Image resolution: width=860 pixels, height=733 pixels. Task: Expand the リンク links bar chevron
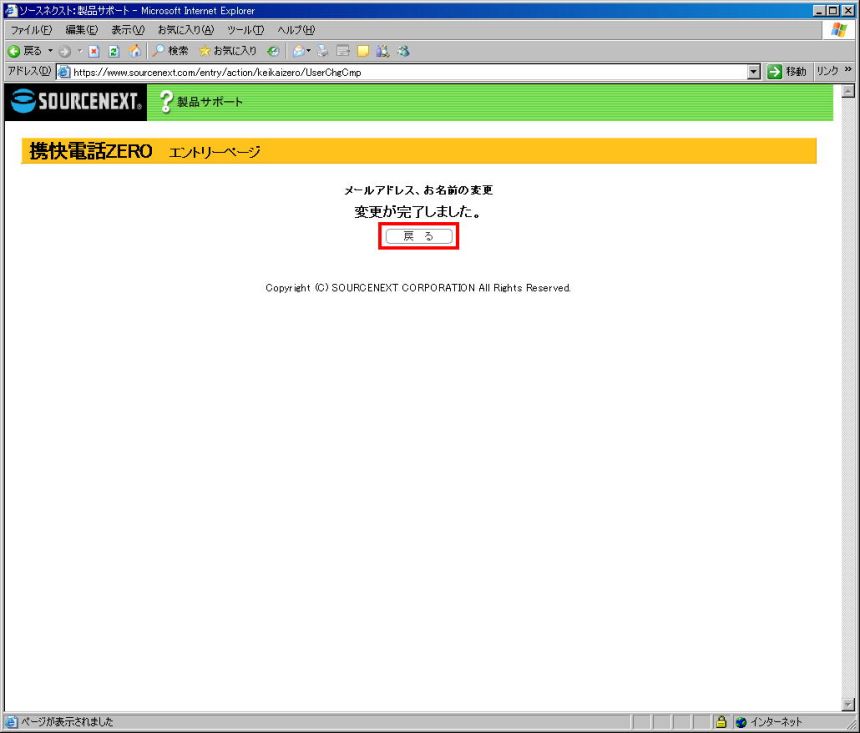[848, 70]
